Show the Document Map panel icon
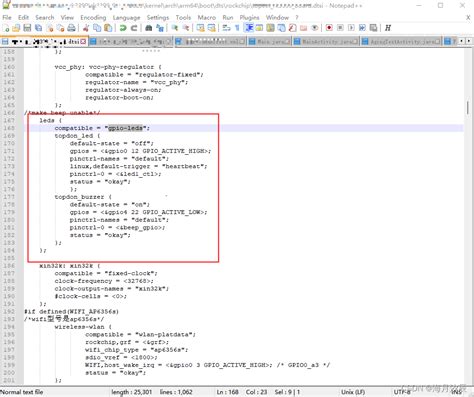Viewport: 474px width, 397px height. click(x=270, y=28)
